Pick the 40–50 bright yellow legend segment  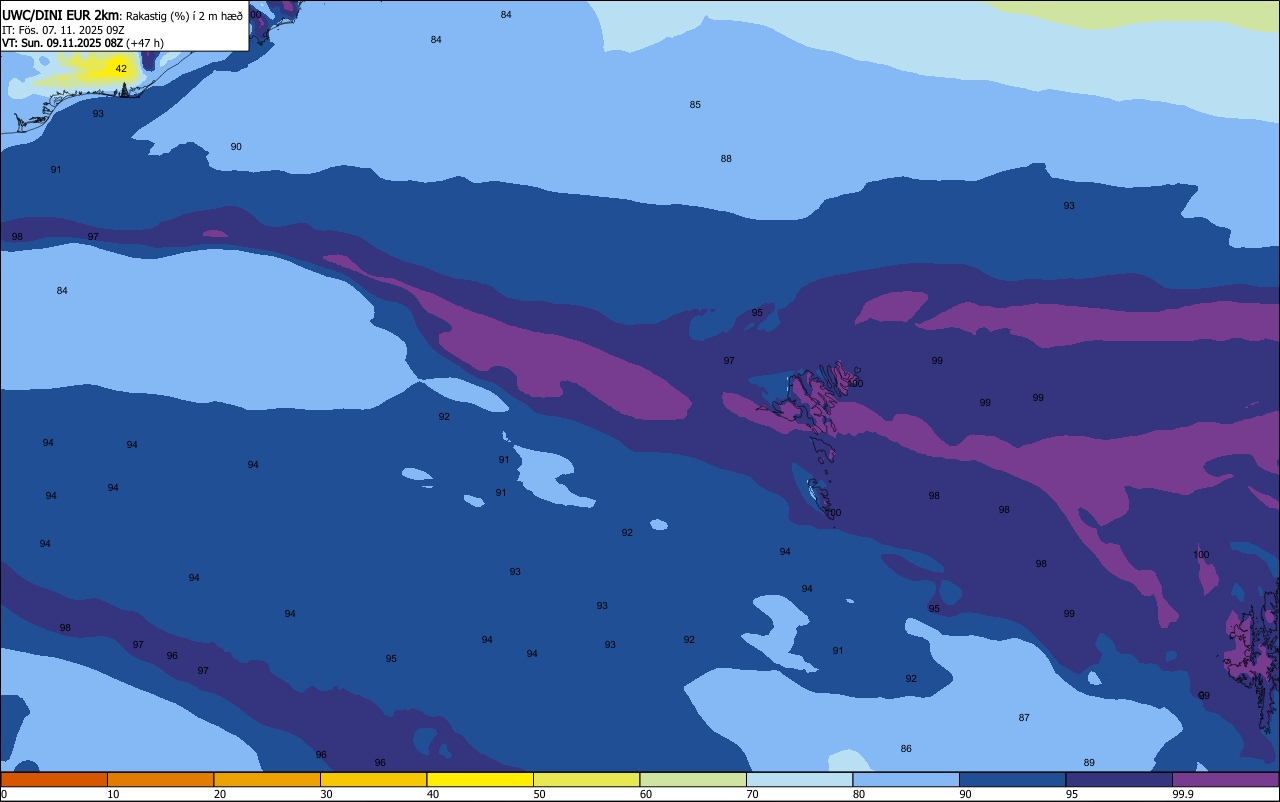(480, 779)
